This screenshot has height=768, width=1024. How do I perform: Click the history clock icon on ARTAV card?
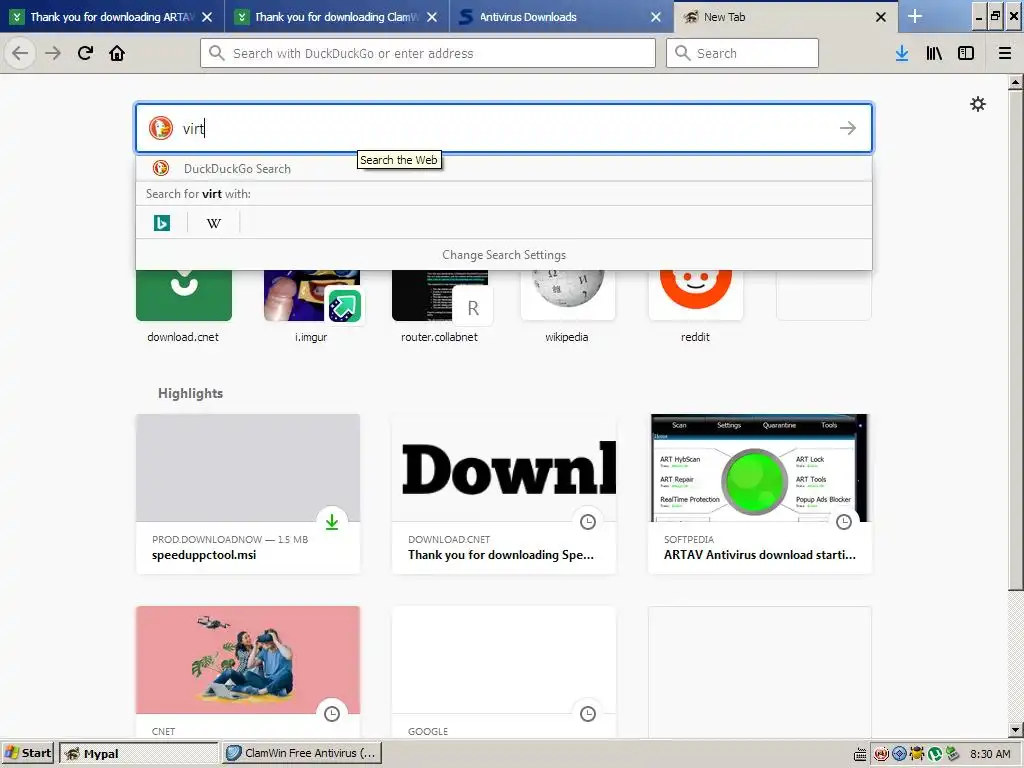click(844, 522)
